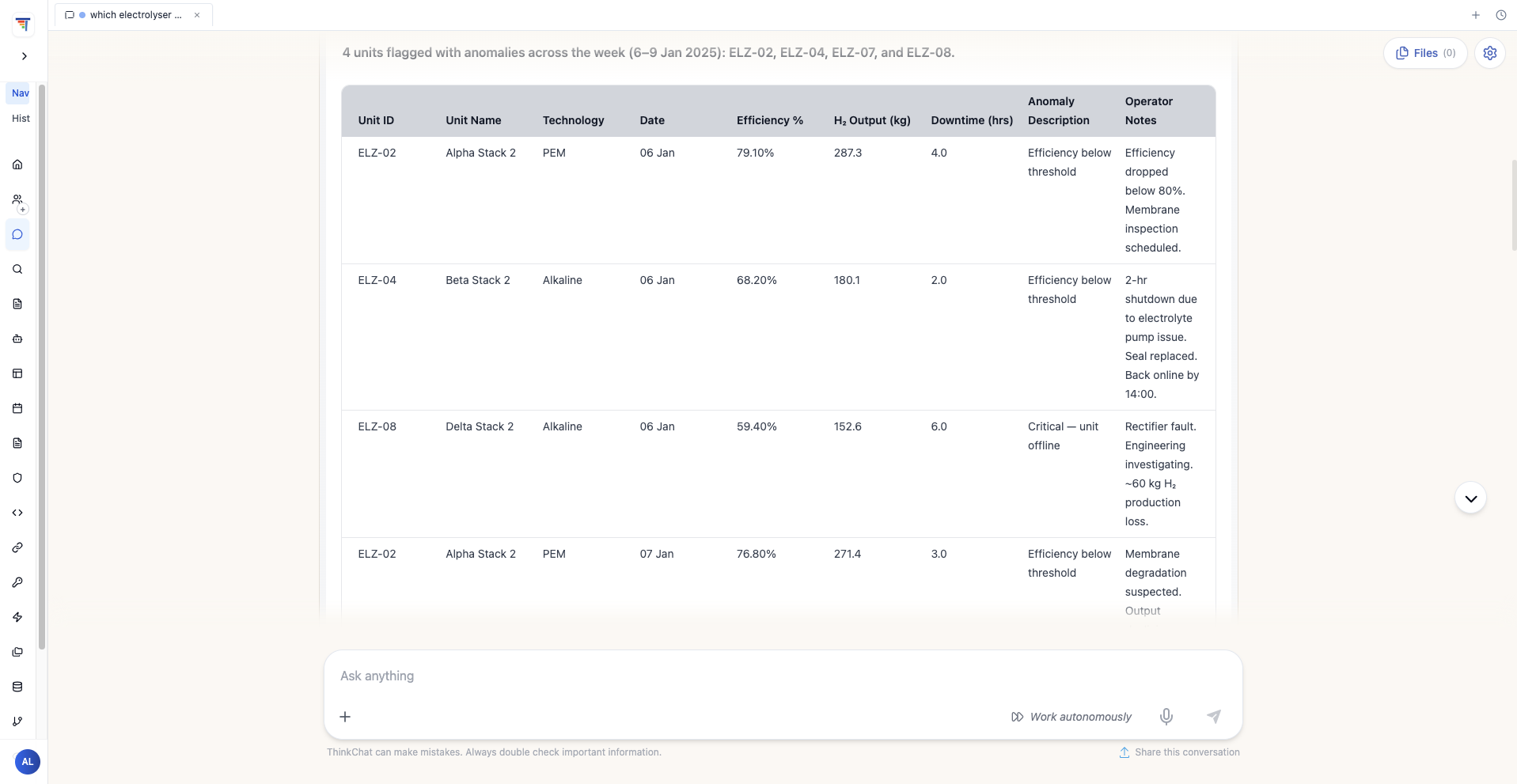The width and height of the screenshot is (1517, 784).
Task: Open the home icon in the sidebar
Action: [x=17, y=165]
